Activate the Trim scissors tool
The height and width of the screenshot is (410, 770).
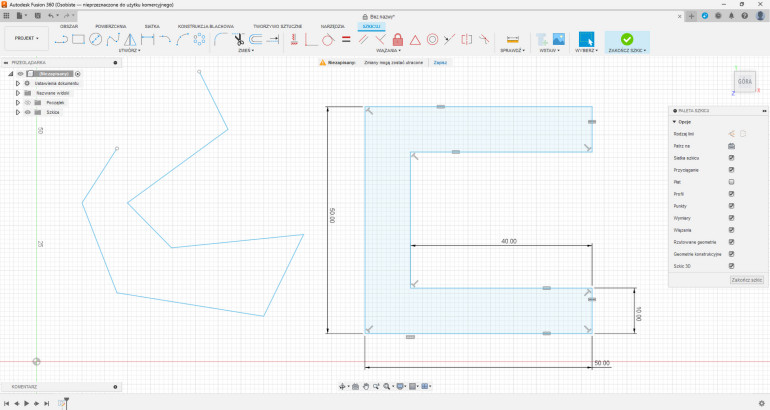(x=239, y=40)
